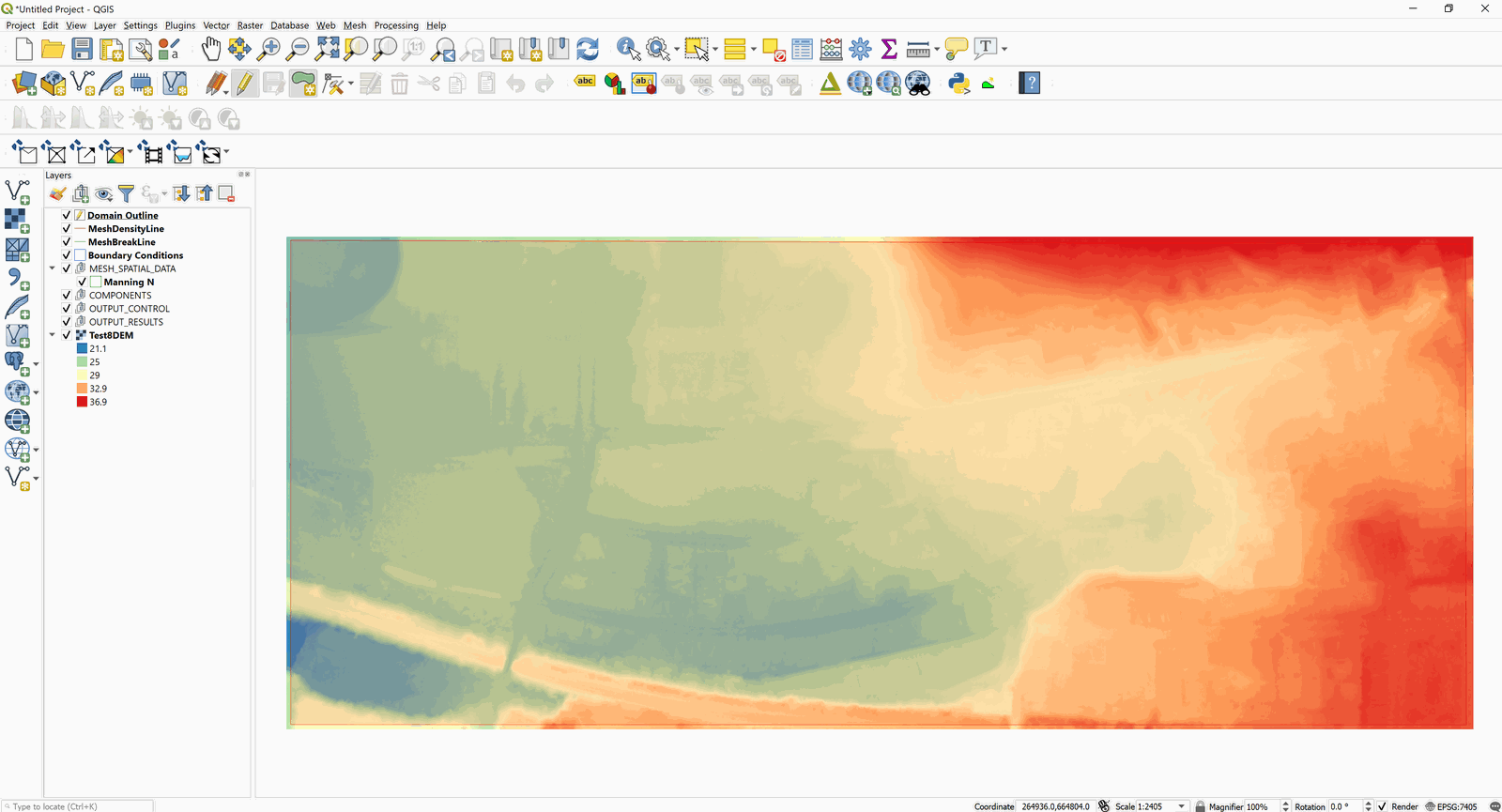The height and width of the screenshot is (812, 1502).
Task: Click the Type to locate search field
Action: click(x=80, y=806)
